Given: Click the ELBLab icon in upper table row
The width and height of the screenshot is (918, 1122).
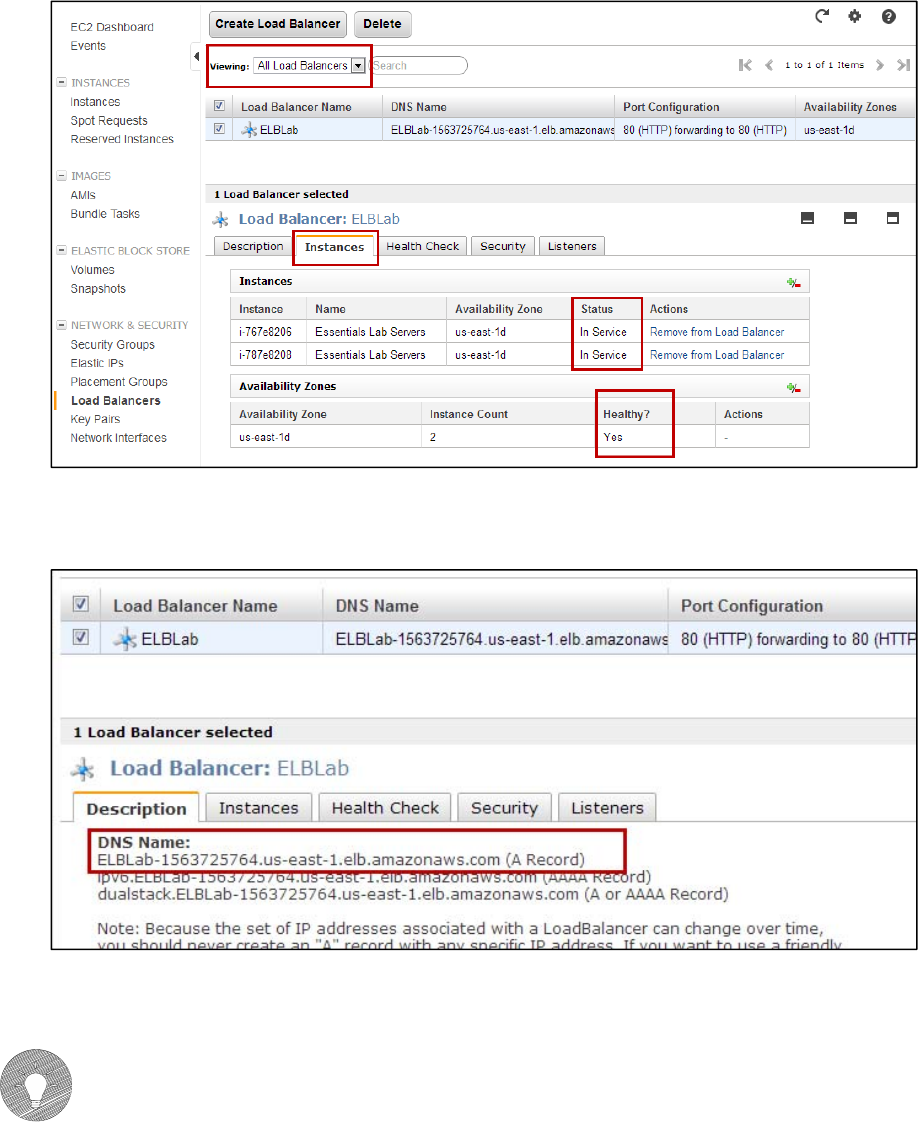Looking at the screenshot, I should [x=249, y=130].
